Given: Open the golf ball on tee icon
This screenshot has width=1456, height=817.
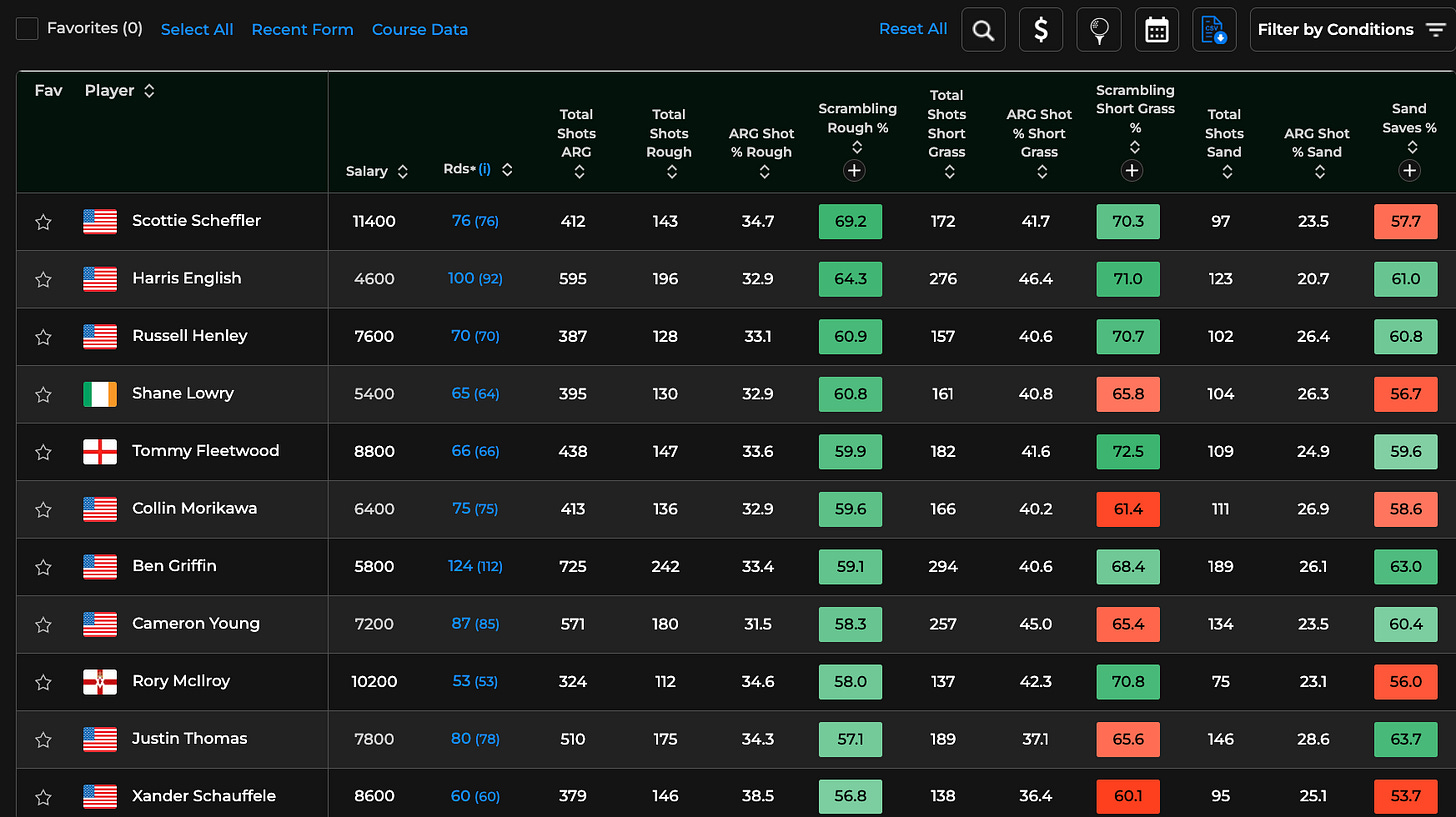Looking at the screenshot, I should [x=1099, y=30].
